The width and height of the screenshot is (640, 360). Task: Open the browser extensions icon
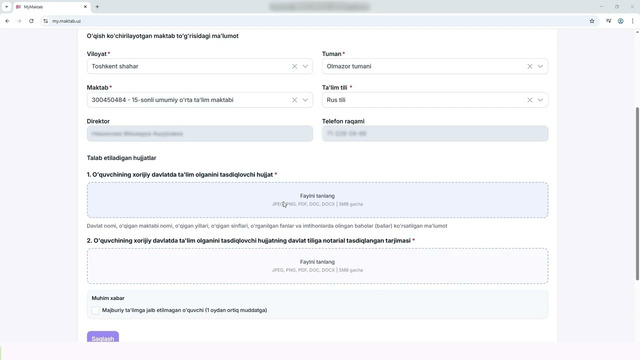tap(609, 21)
